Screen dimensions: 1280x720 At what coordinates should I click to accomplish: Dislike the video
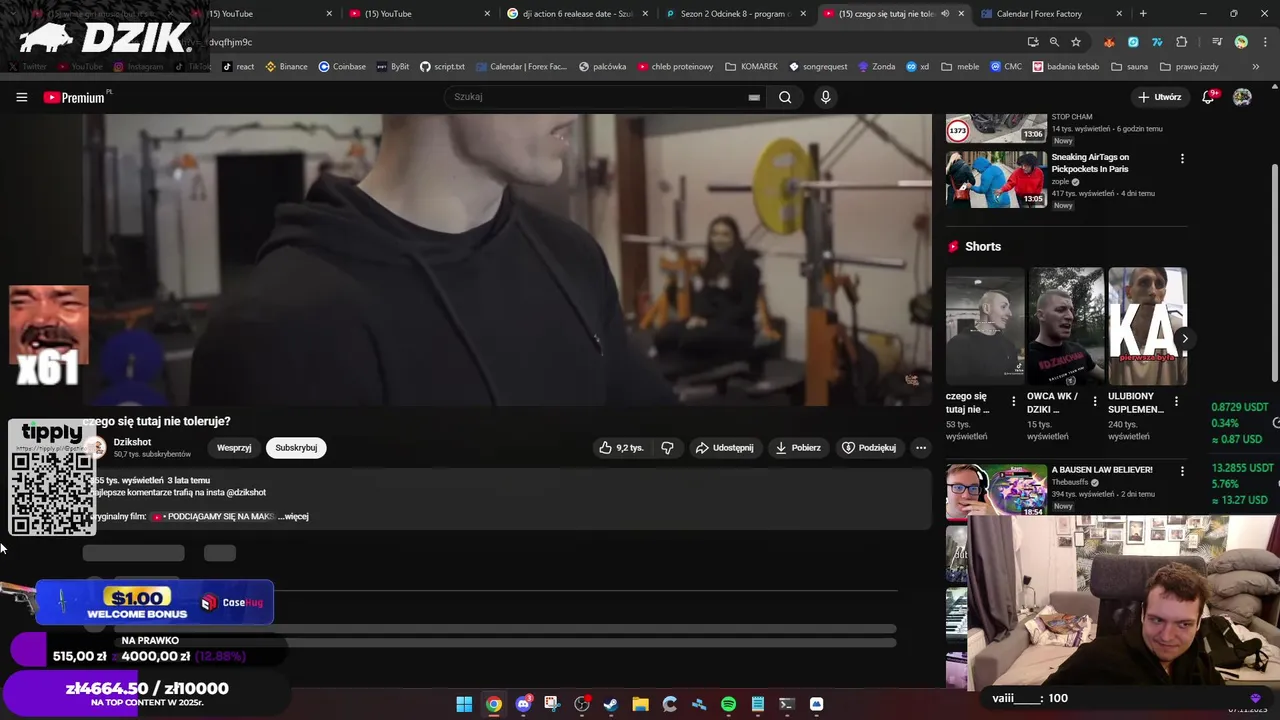pyautogui.click(x=667, y=448)
